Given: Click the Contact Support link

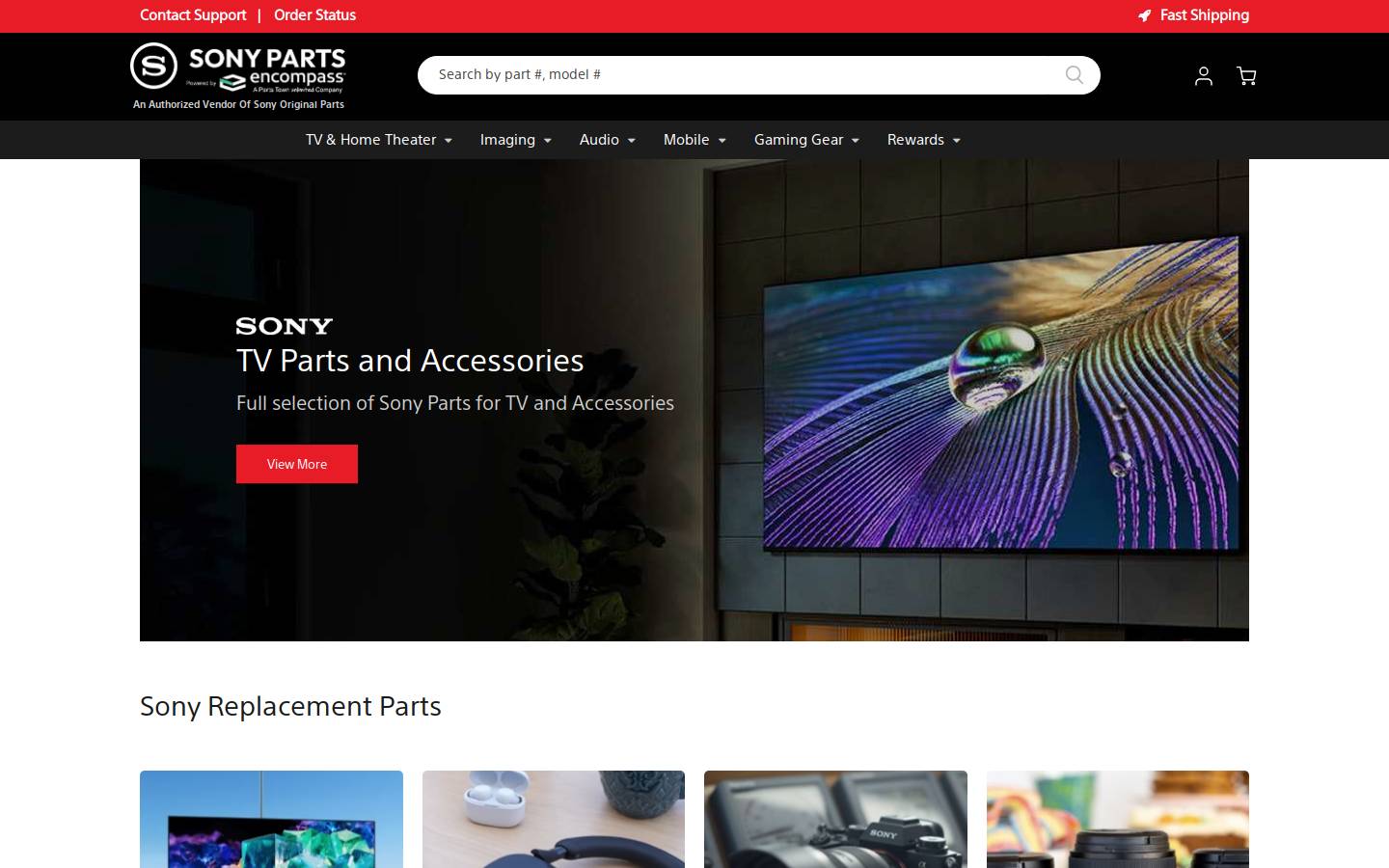Looking at the screenshot, I should [193, 15].
